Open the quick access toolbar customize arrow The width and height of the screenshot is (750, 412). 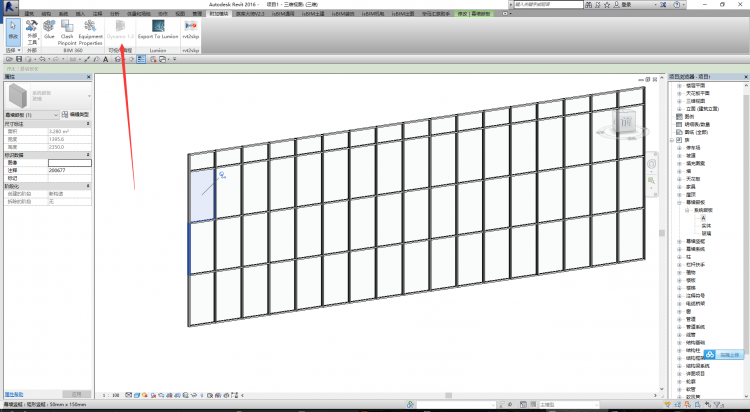[x=175, y=59]
